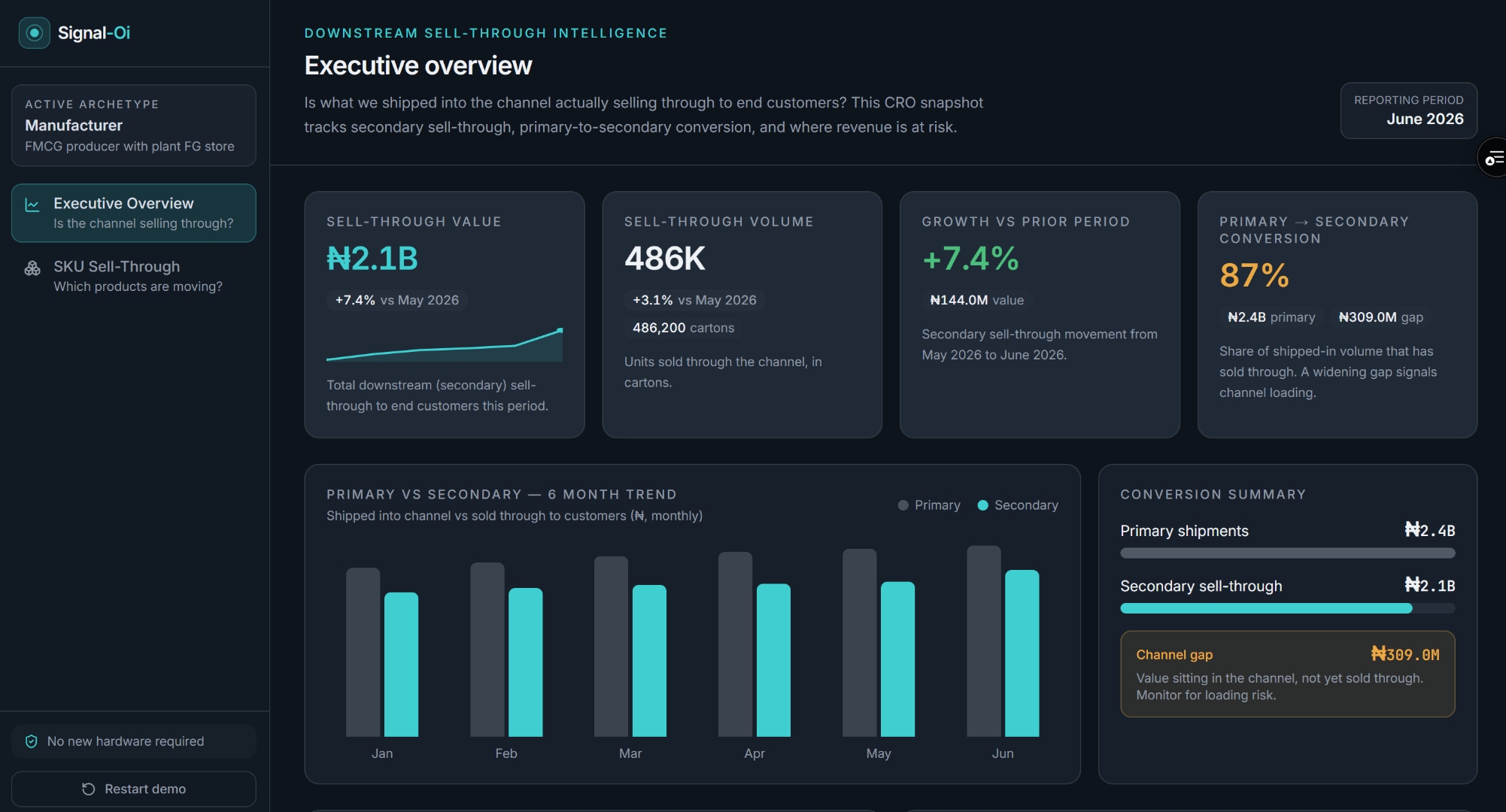Select Executive Overview in the sidebar
This screenshot has height=812, width=1506.
click(134, 213)
